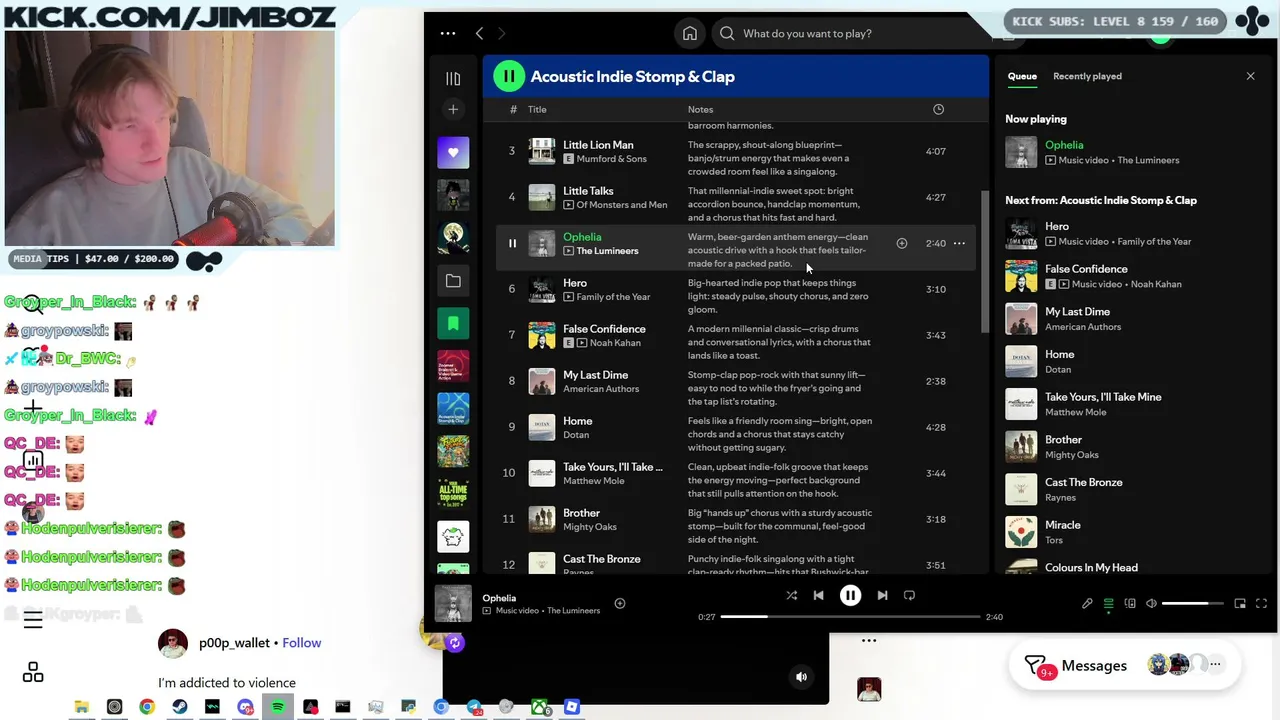Toggle the Queue icon in player bar

click(1108, 603)
